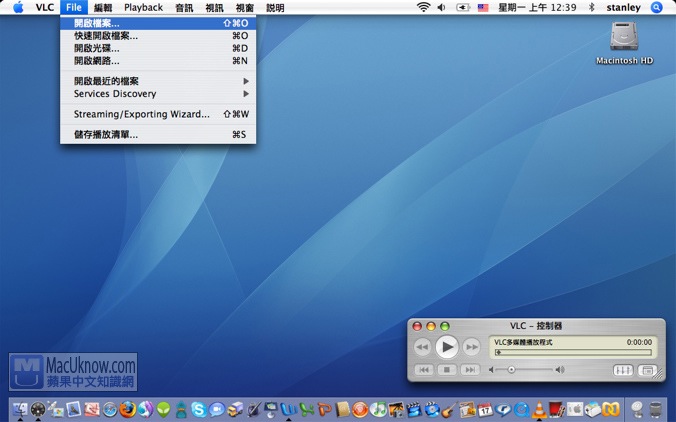
Task: Stop playback in VLC controller
Action: [x=447, y=370]
